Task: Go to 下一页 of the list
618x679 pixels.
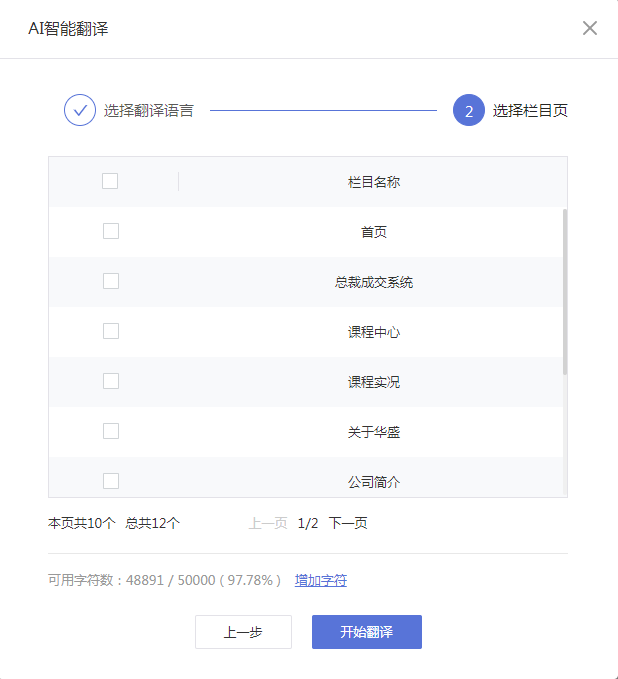Action: pos(348,523)
